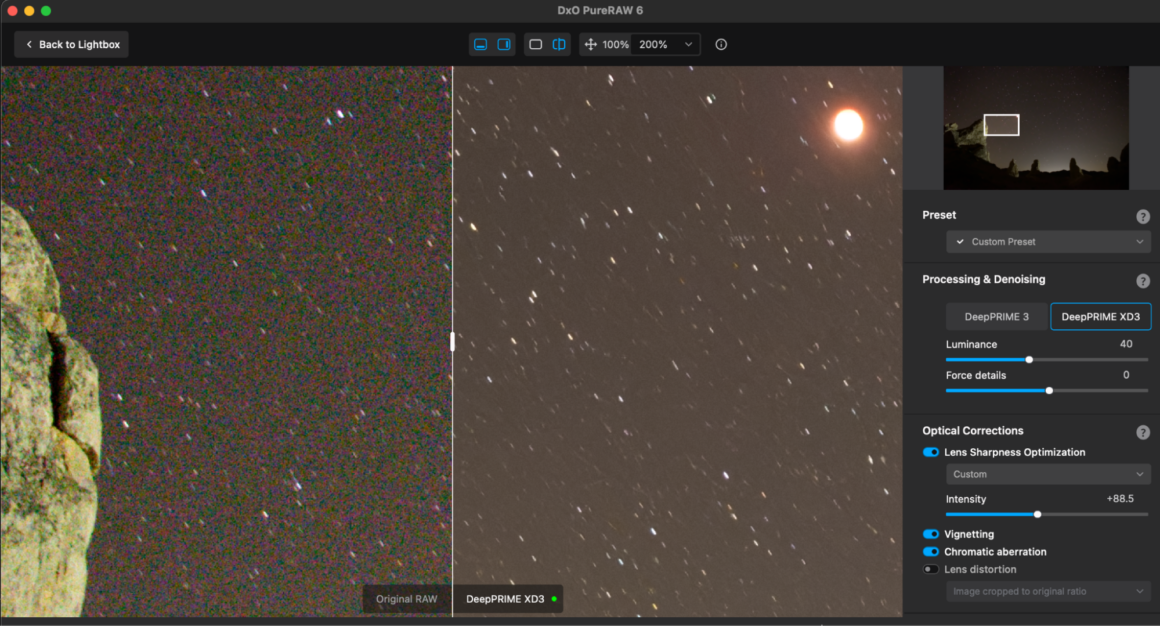The image size is (1160, 626).
Task: Open the lens sharpness Custom dropdown
Action: [x=1048, y=475]
